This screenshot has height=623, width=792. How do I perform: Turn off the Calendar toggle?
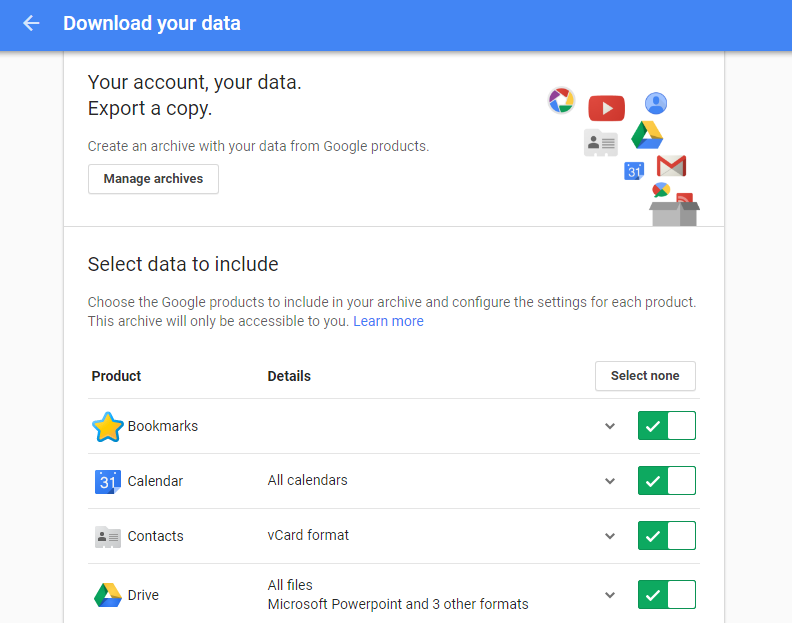666,481
